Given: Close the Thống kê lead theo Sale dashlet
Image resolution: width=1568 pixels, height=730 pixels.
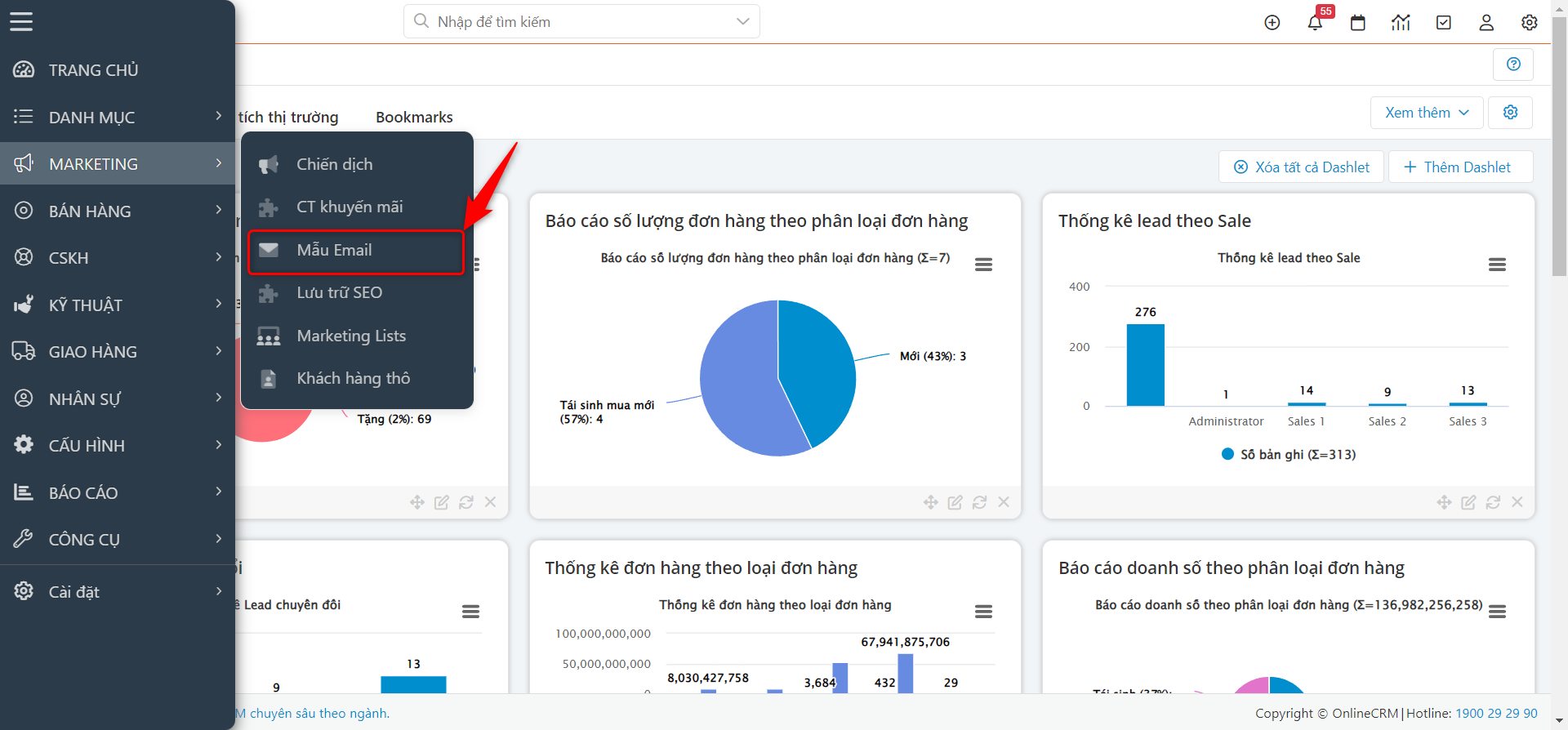Looking at the screenshot, I should pos(1517,502).
